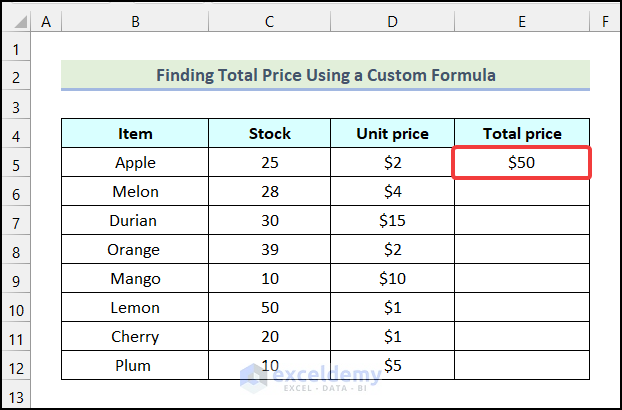Select row 8 header

17,250
